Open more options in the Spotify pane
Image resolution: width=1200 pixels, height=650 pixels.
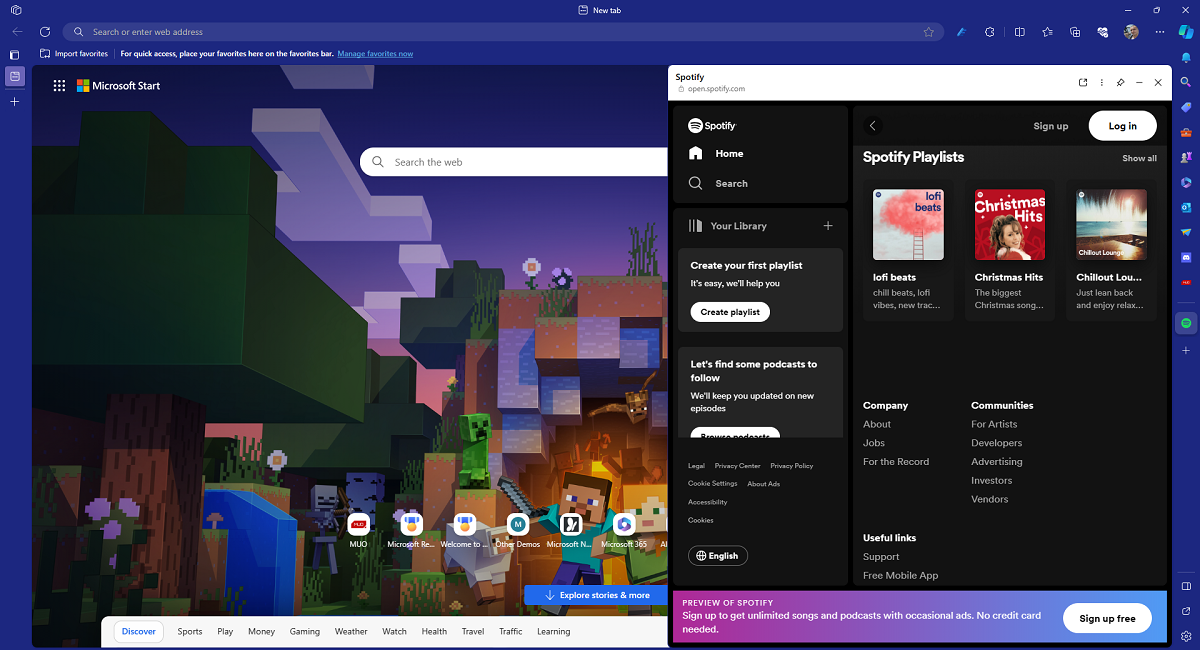tap(1101, 82)
